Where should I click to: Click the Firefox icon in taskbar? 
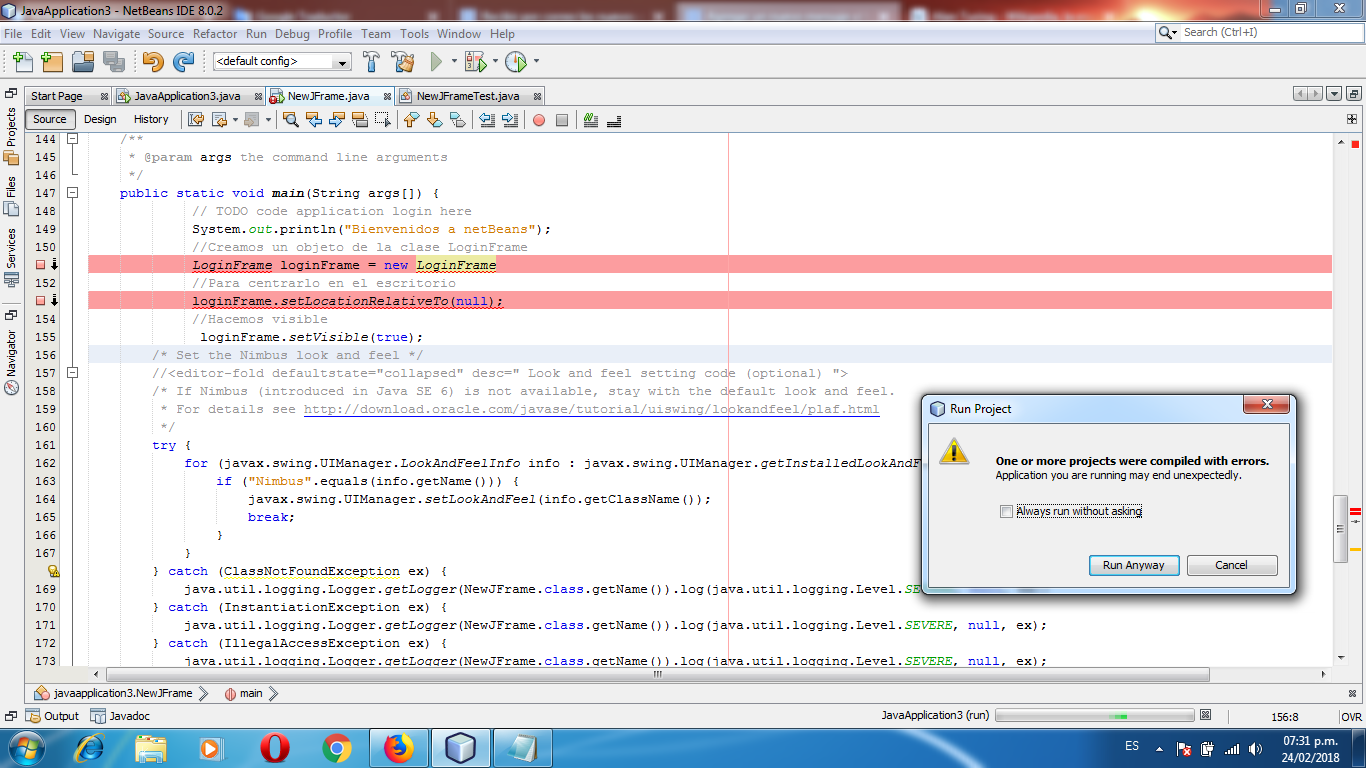(x=398, y=747)
